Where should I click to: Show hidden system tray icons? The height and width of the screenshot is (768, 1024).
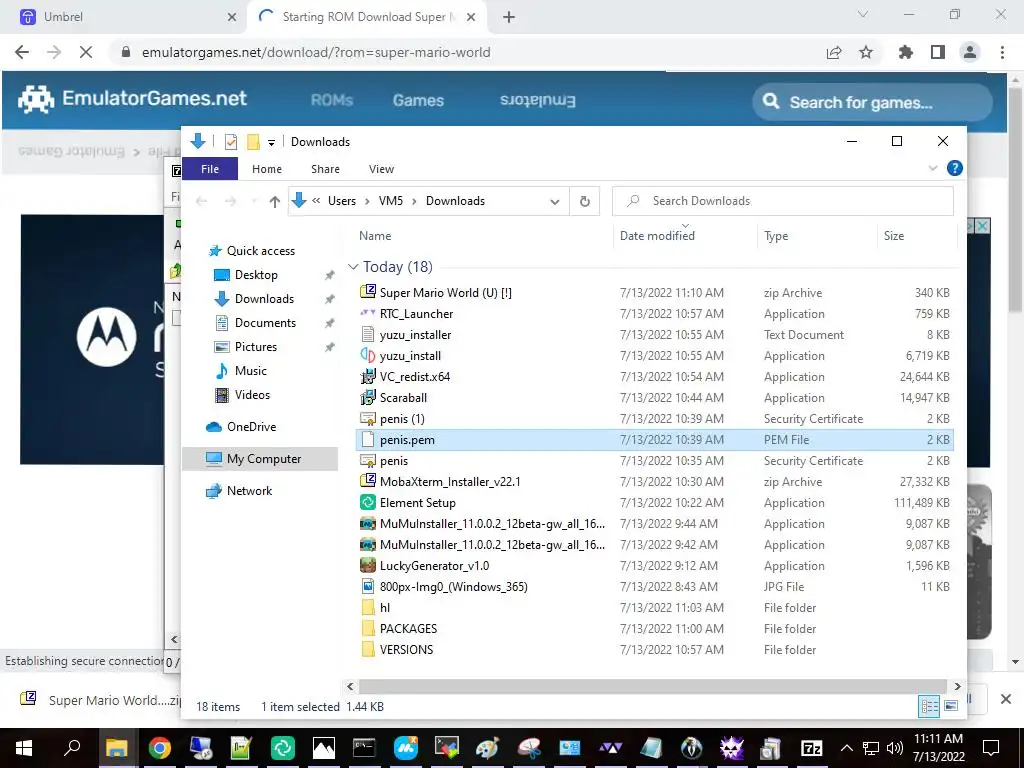click(846, 748)
